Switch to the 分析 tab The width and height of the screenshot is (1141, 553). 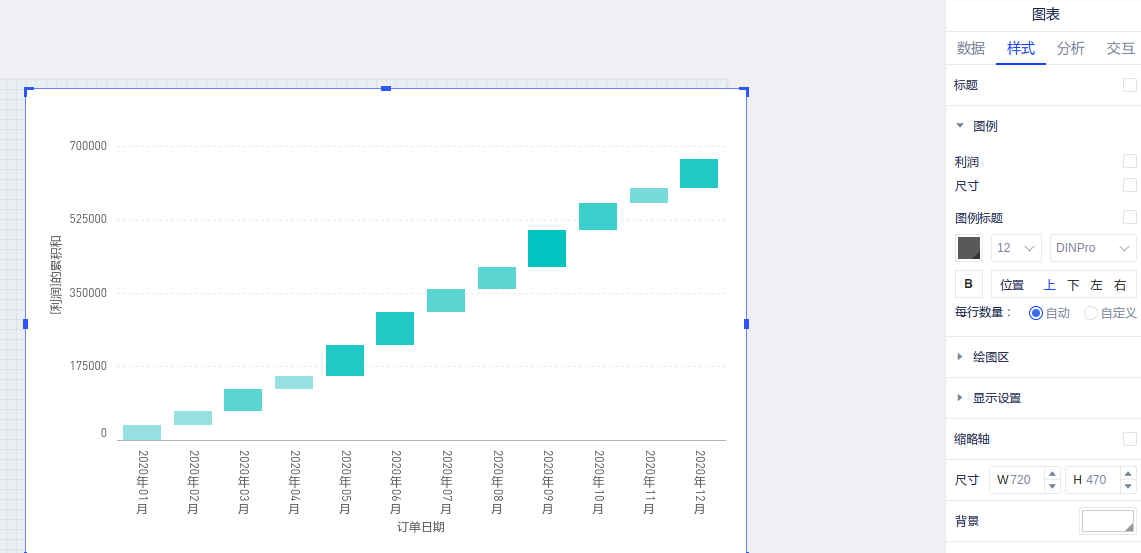1070,48
